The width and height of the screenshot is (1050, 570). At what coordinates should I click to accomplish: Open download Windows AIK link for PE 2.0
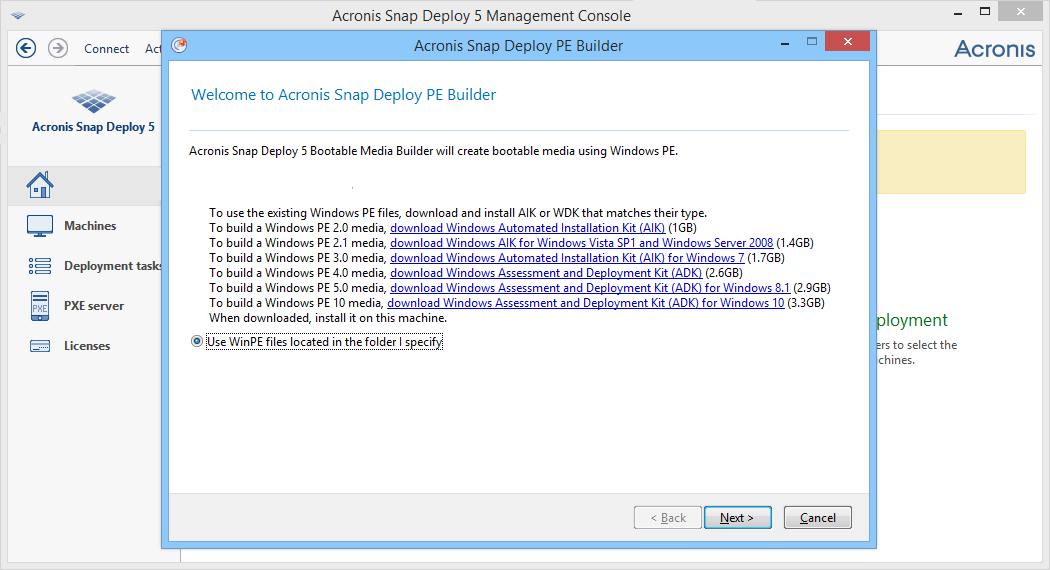click(528, 228)
